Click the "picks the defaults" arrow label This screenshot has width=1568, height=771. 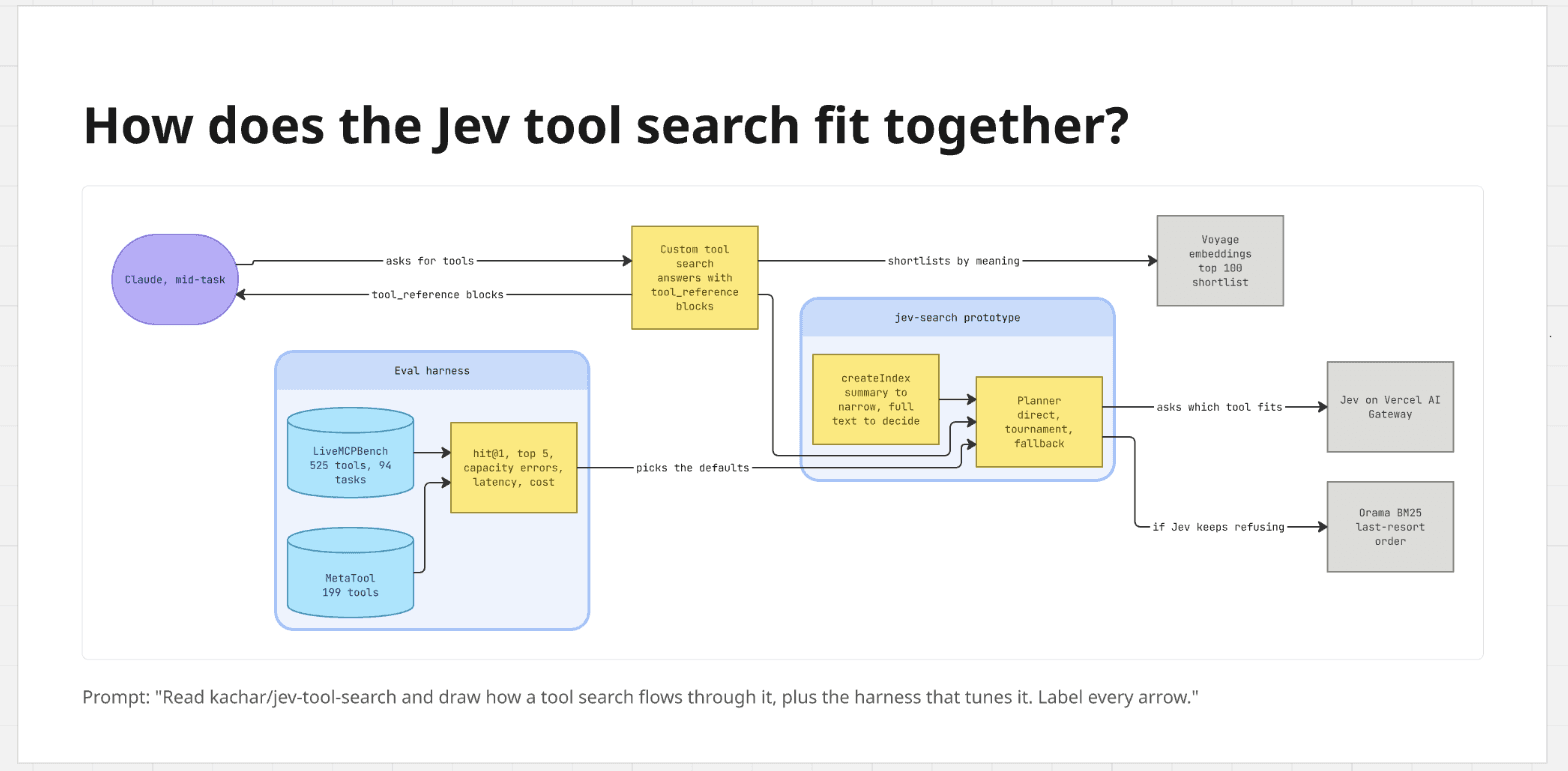pyautogui.click(x=693, y=468)
